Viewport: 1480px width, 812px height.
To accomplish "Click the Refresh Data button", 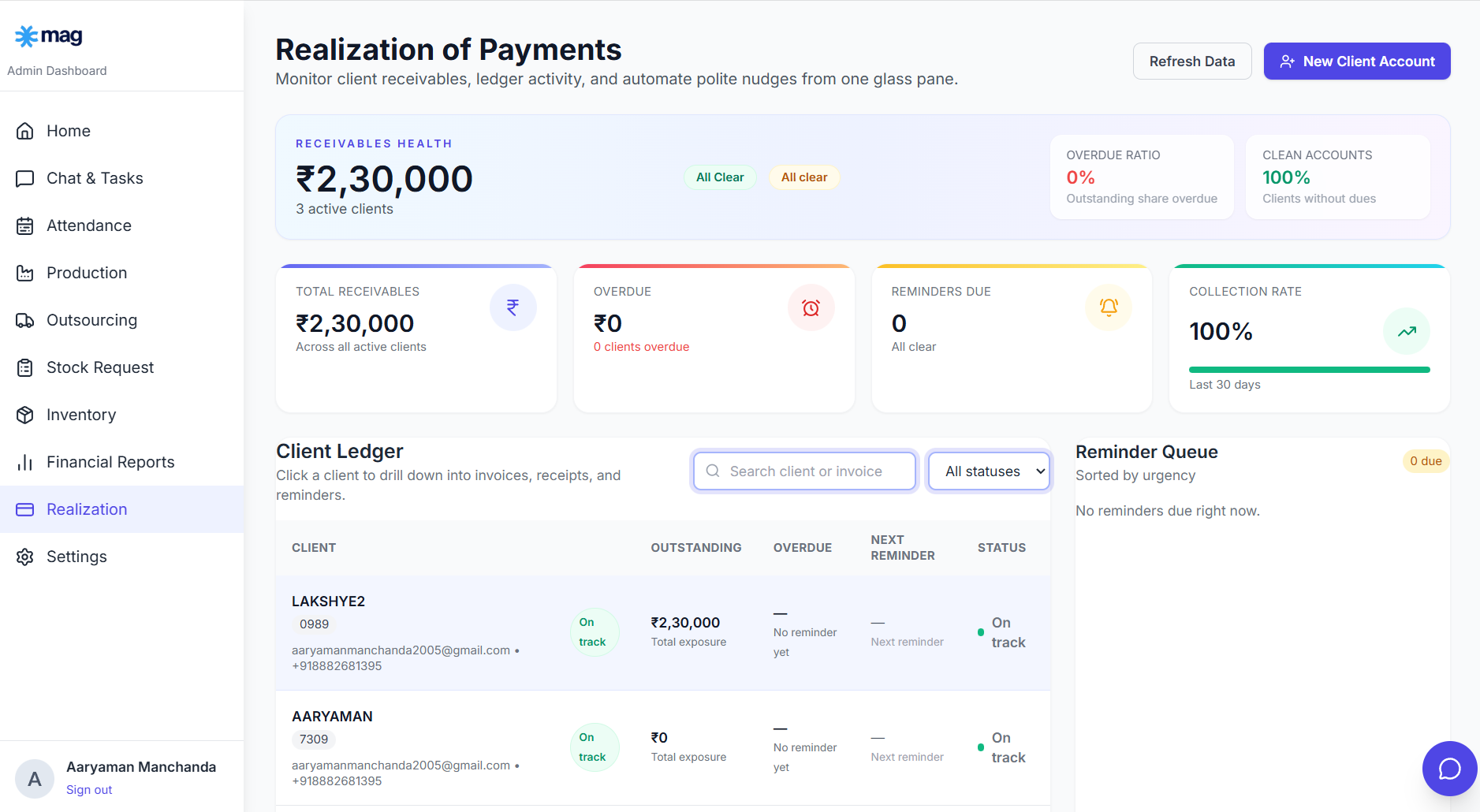I will pyautogui.click(x=1192, y=61).
